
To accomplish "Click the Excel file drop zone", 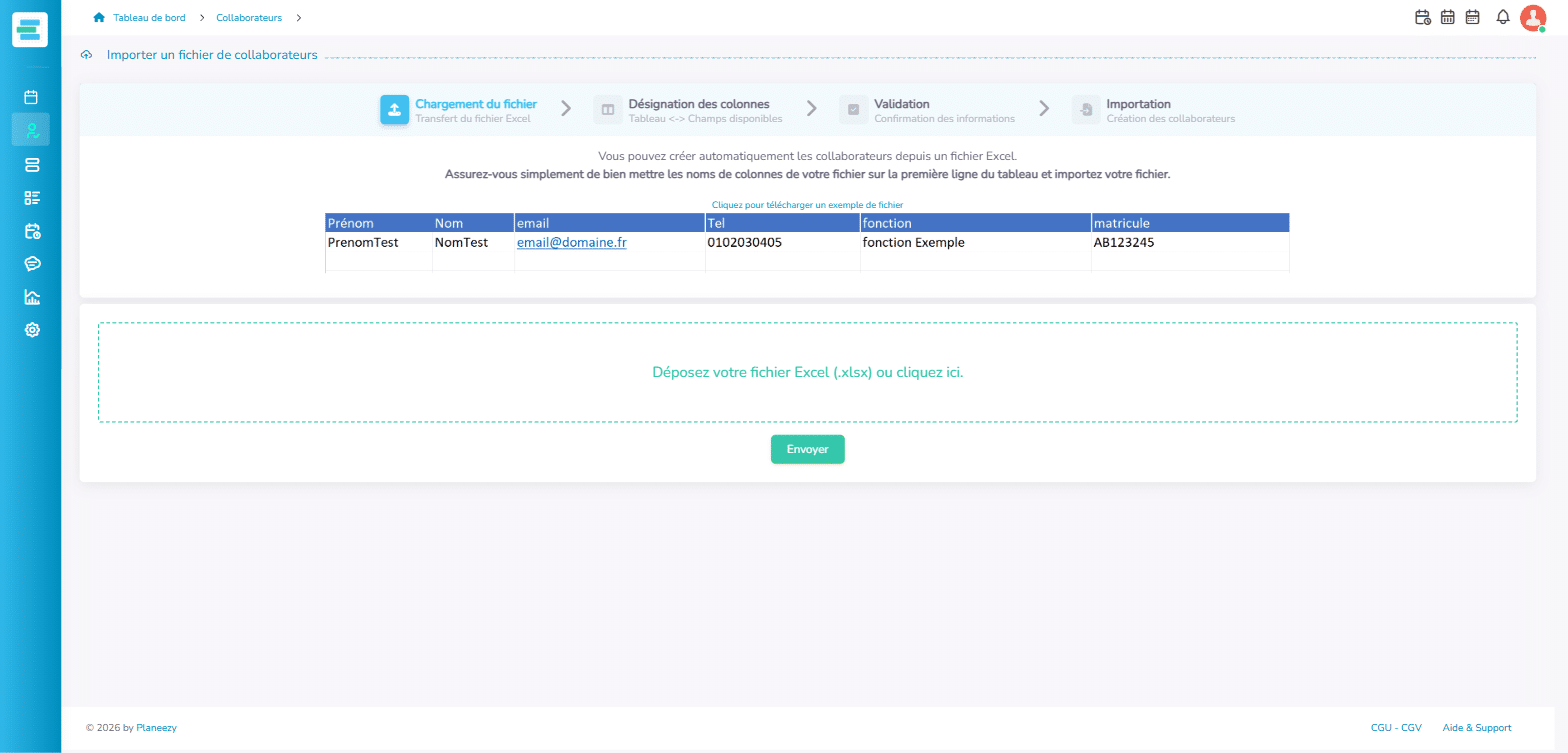I will pos(807,372).
